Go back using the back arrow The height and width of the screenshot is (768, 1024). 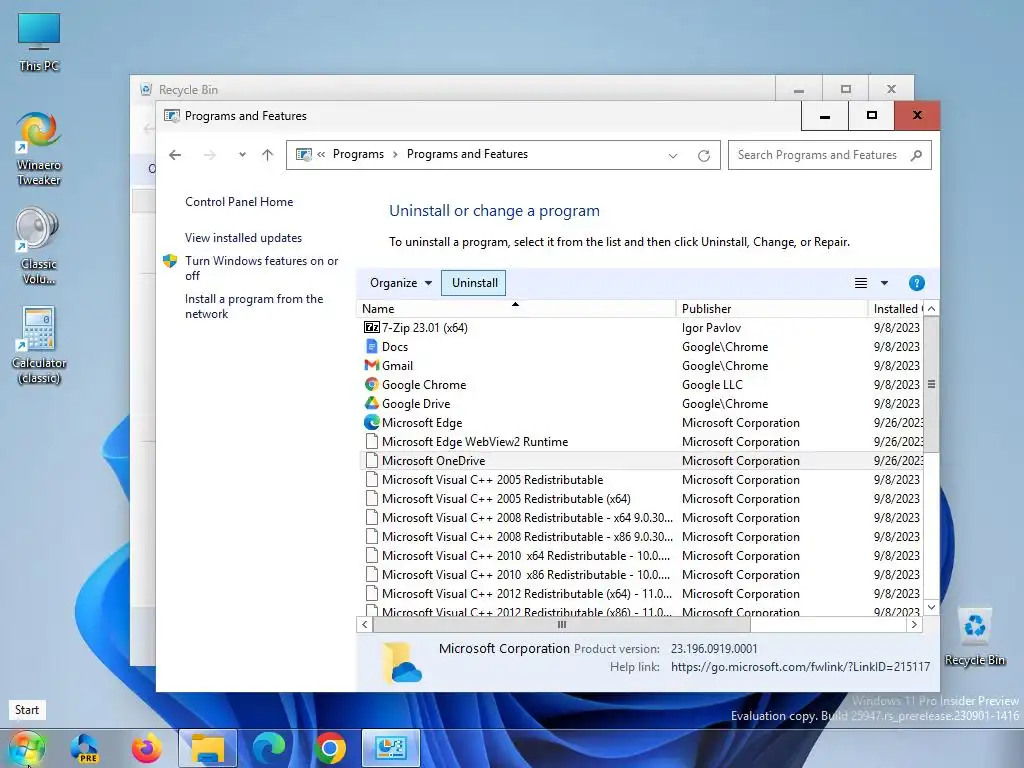(175, 155)
